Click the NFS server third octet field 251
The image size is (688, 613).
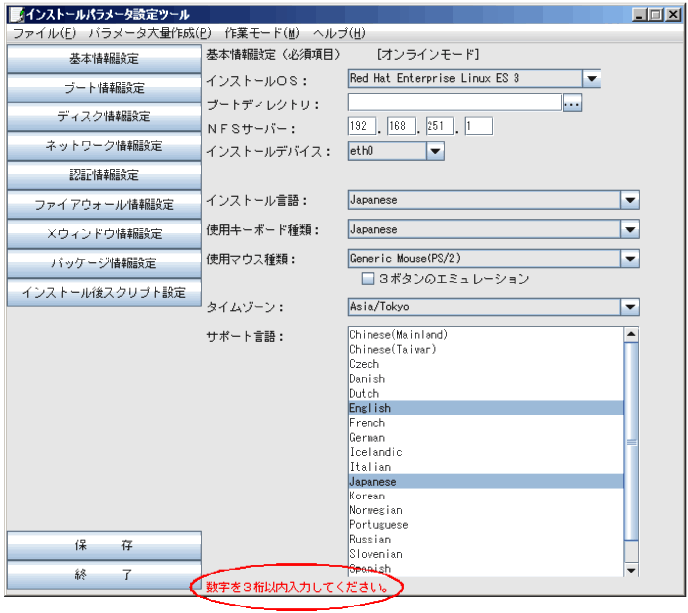[x=440, y=126]
